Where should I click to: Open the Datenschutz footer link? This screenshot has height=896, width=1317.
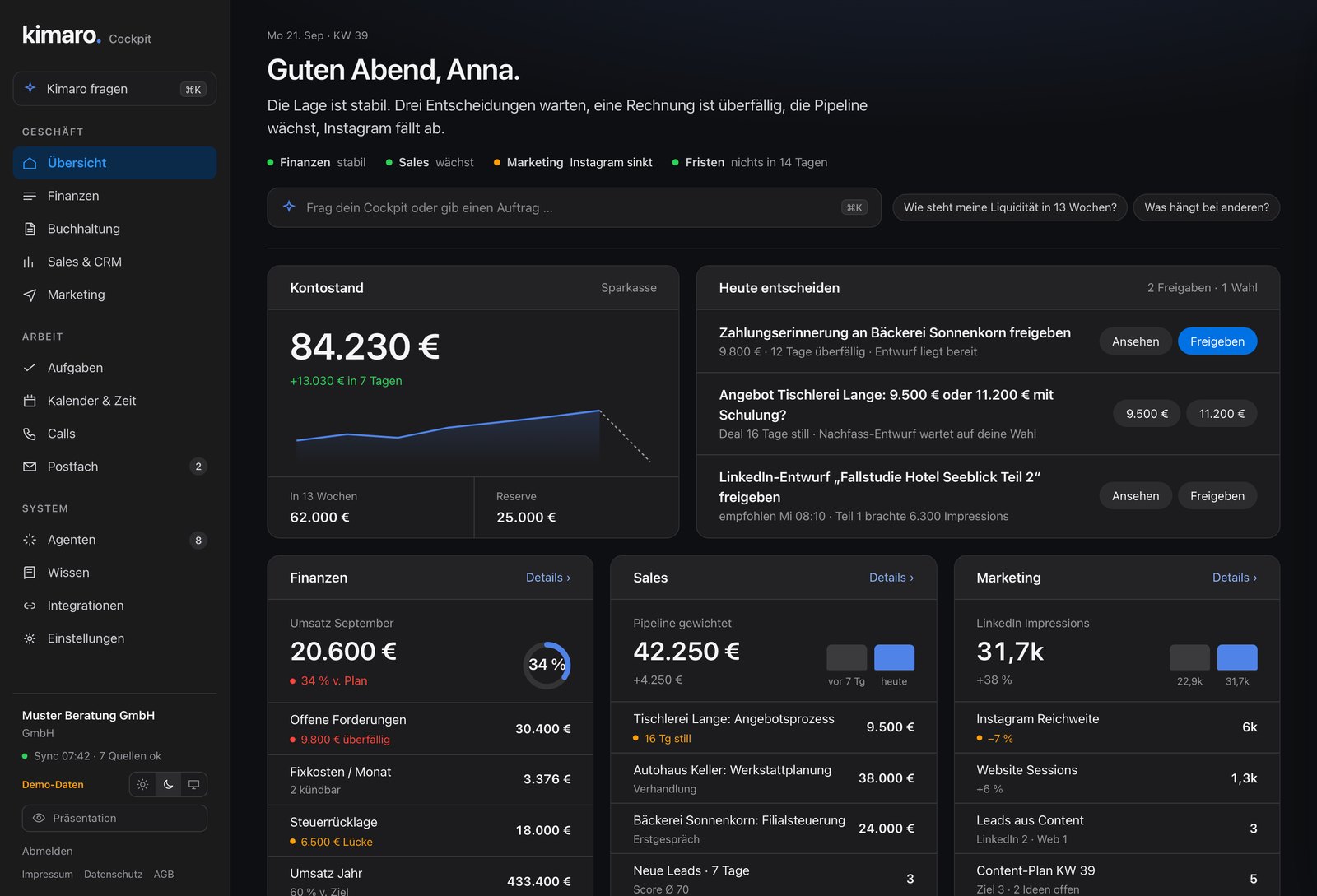click(x=113, y=874)
